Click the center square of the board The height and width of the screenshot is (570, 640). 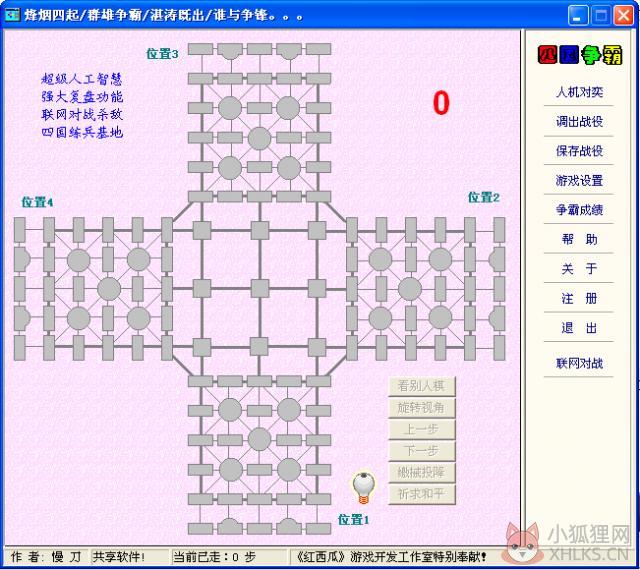pos(260,289)
